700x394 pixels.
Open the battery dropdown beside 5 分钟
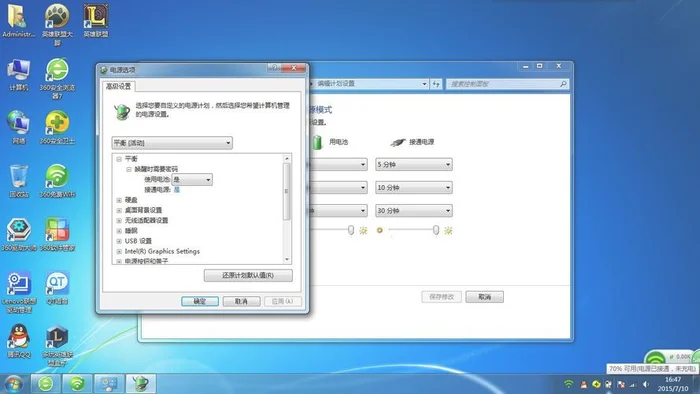pos(338,165)
